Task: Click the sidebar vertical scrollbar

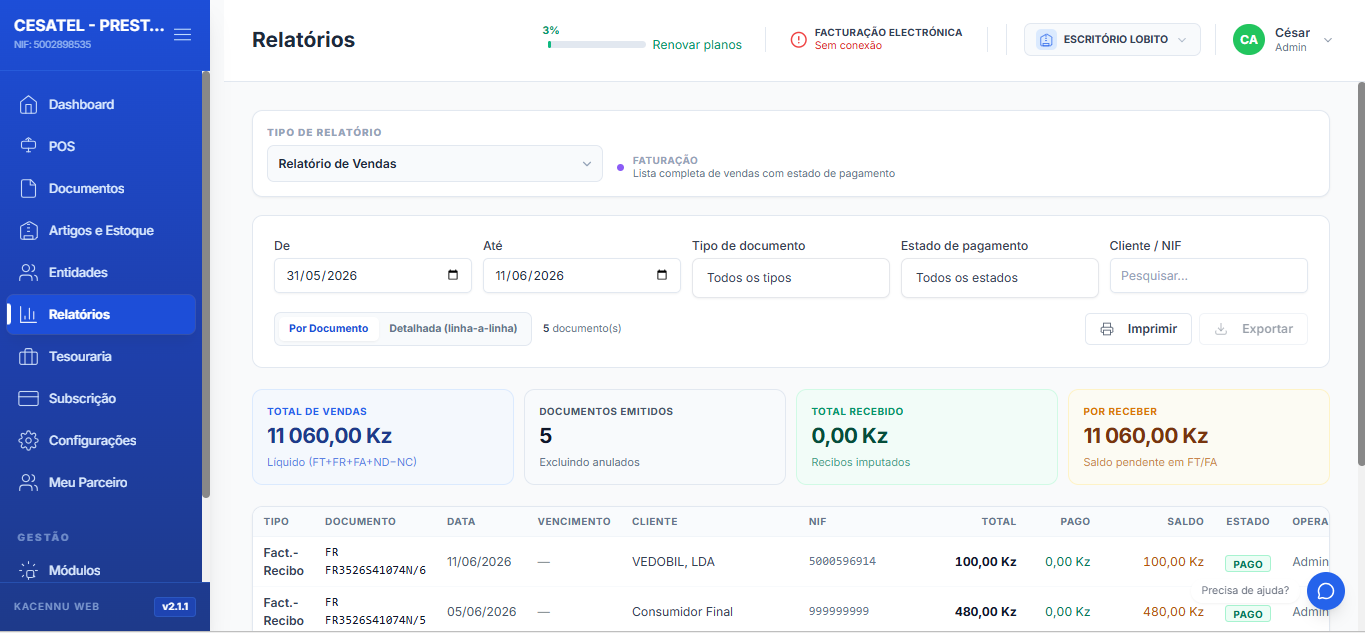Action: 206,285
